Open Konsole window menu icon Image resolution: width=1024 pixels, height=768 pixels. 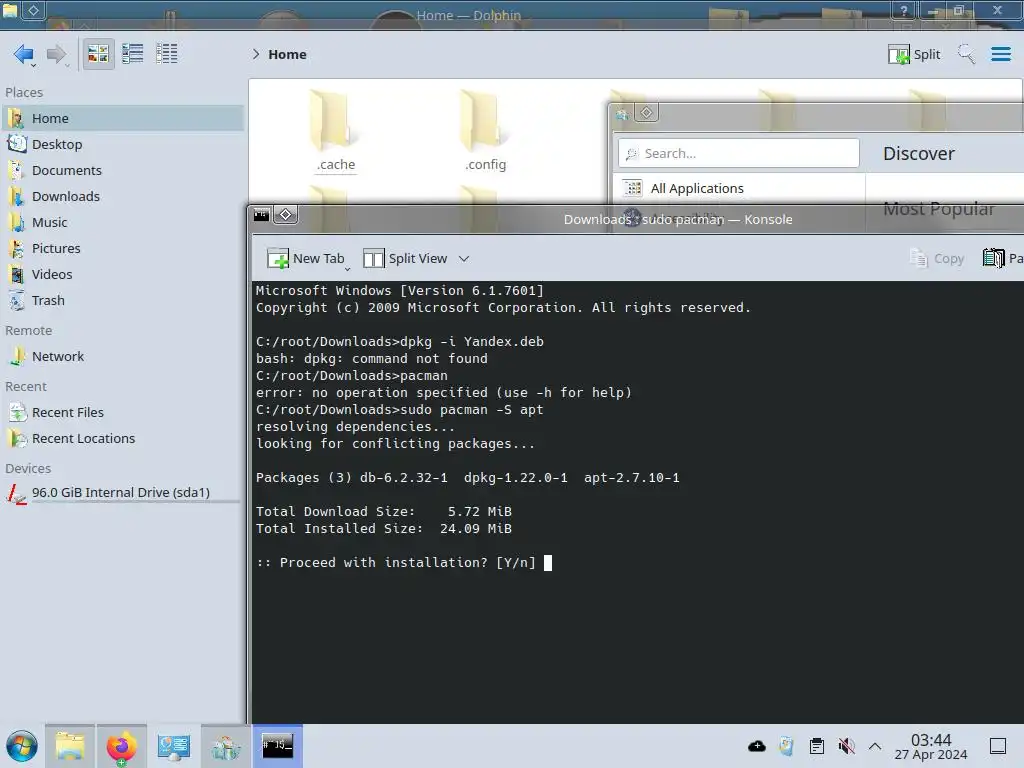pos(261,215)
